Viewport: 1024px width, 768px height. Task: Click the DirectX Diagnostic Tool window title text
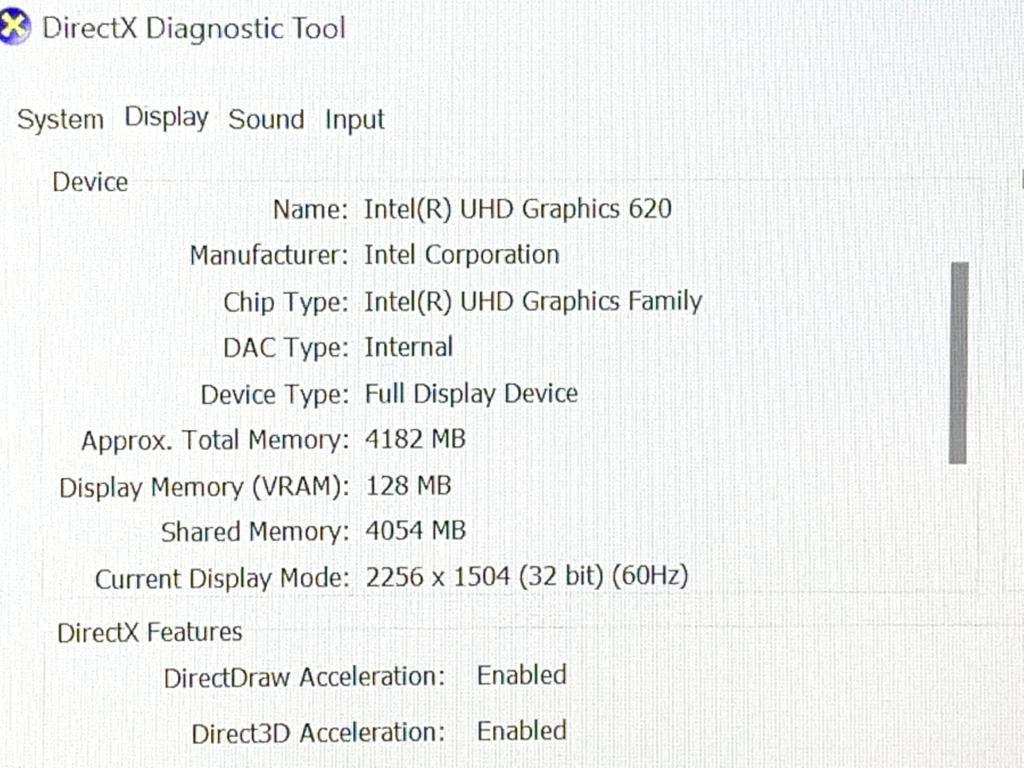point(194,29)
